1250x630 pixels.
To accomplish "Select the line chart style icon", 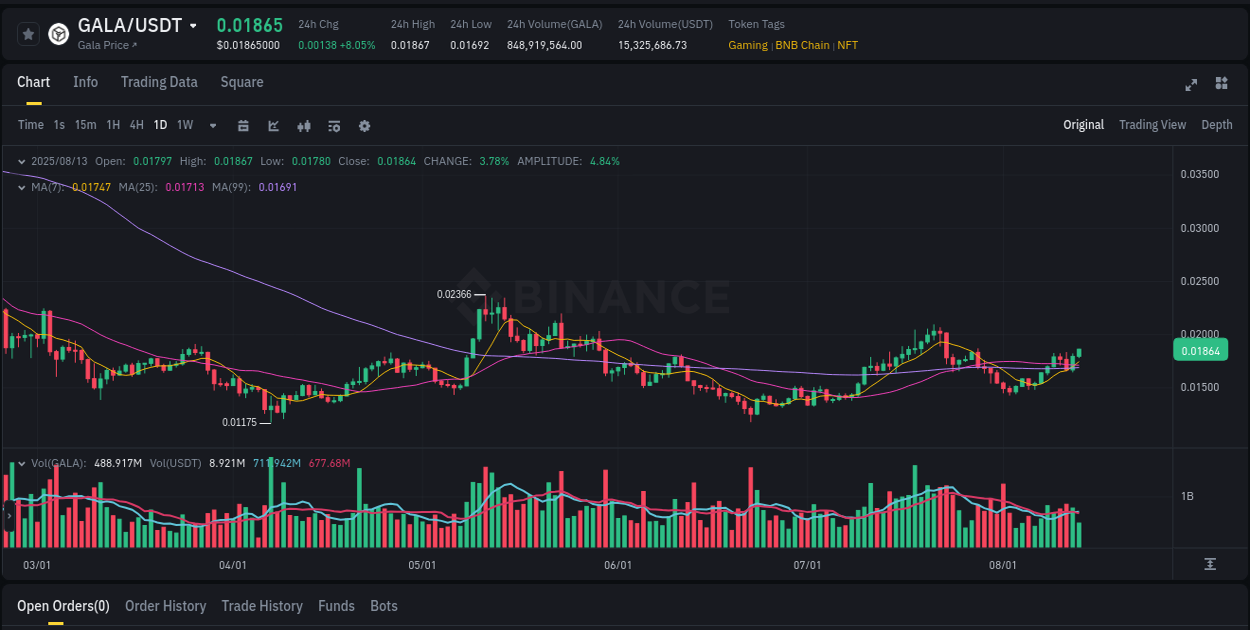I will pyautogui.click(x=274, y=126).
